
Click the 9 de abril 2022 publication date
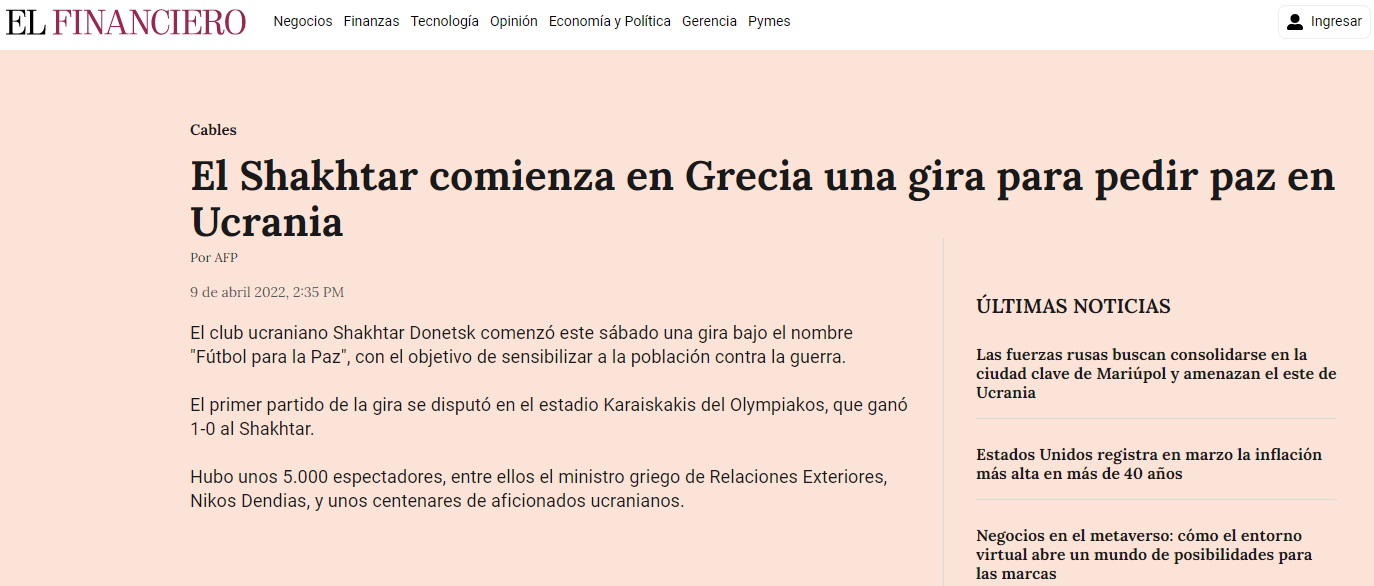(x=267, y=292)
